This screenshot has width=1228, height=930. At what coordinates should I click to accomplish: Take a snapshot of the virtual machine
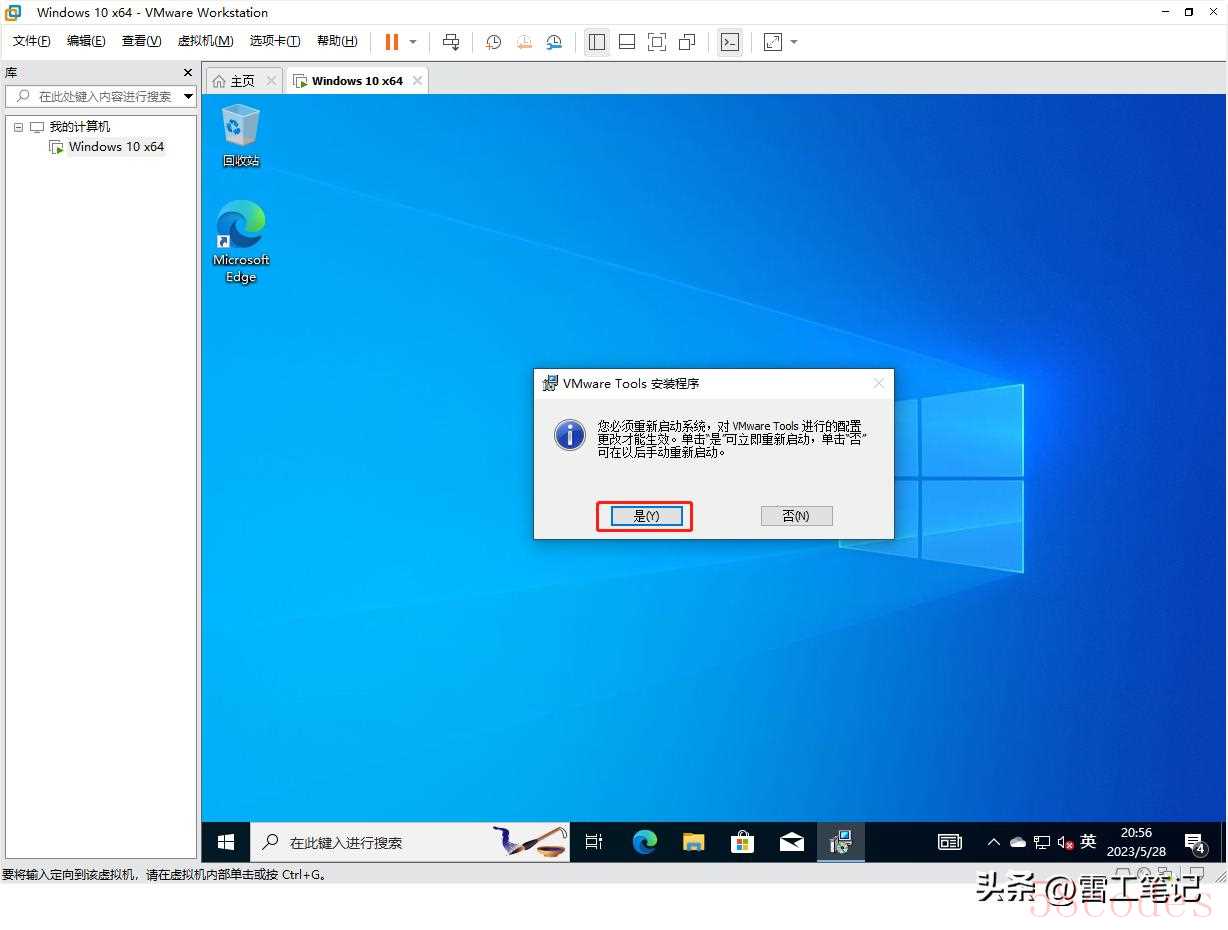tap(493, 42)
